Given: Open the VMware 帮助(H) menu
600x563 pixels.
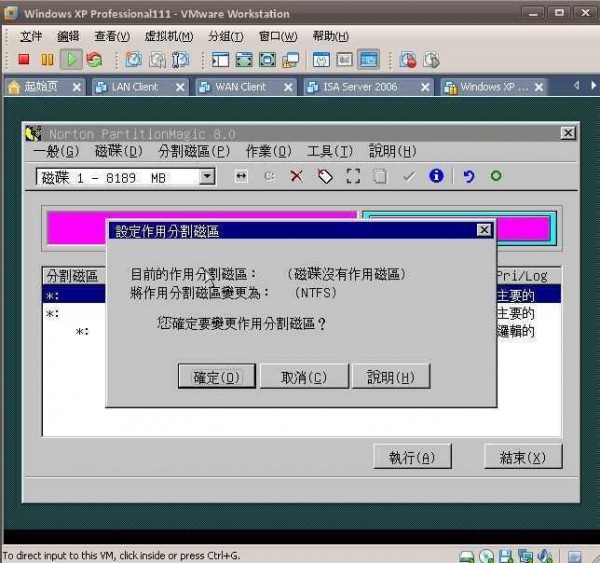Looking at the screenshot, I should [x=331, y=36].
